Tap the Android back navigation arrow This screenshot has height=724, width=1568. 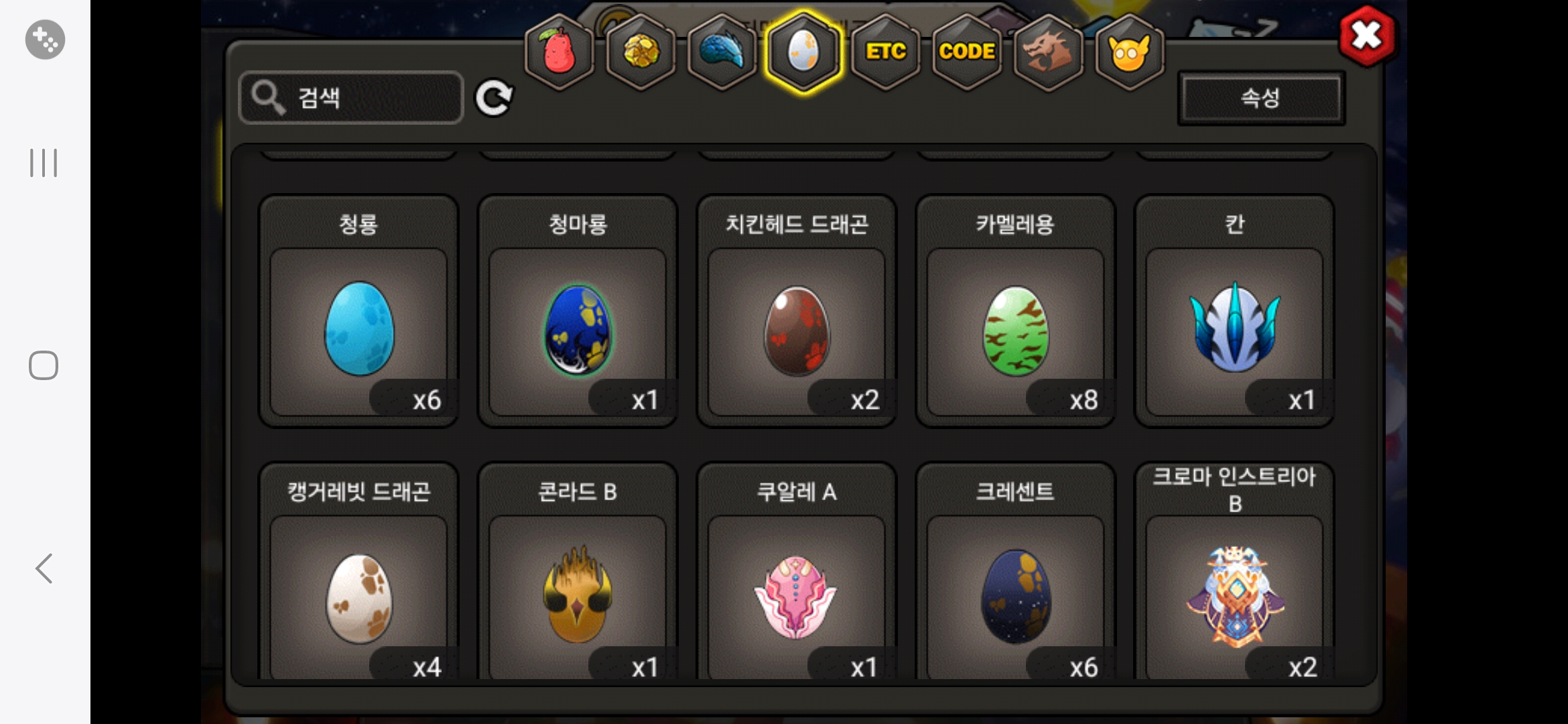tap(44, 568)
